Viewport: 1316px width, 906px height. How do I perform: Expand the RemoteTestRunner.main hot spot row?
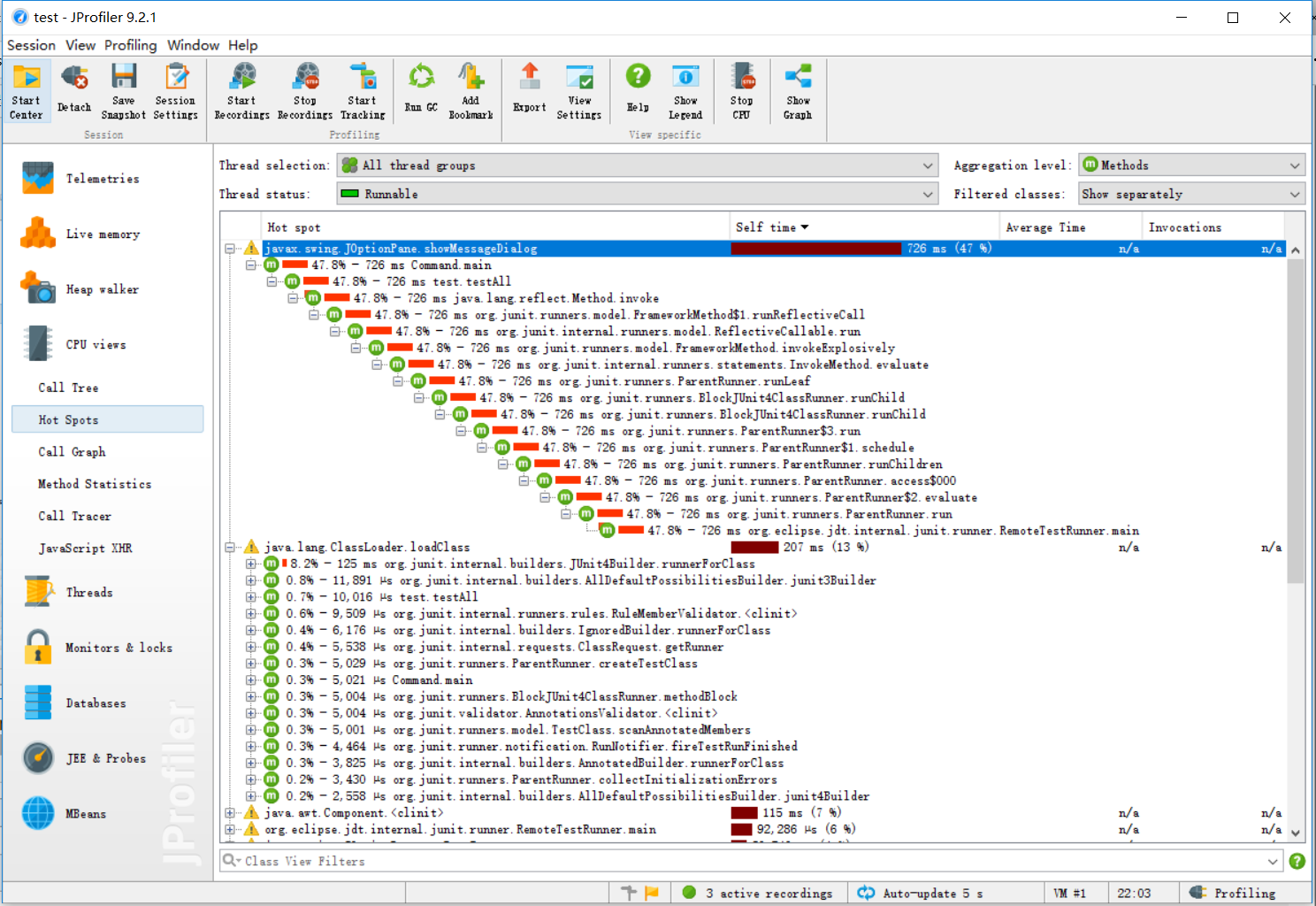[x=230, y=829]
